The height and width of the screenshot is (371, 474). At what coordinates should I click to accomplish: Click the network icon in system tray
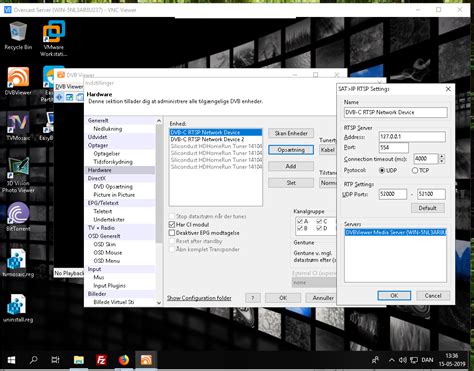[x=414, y=360]
